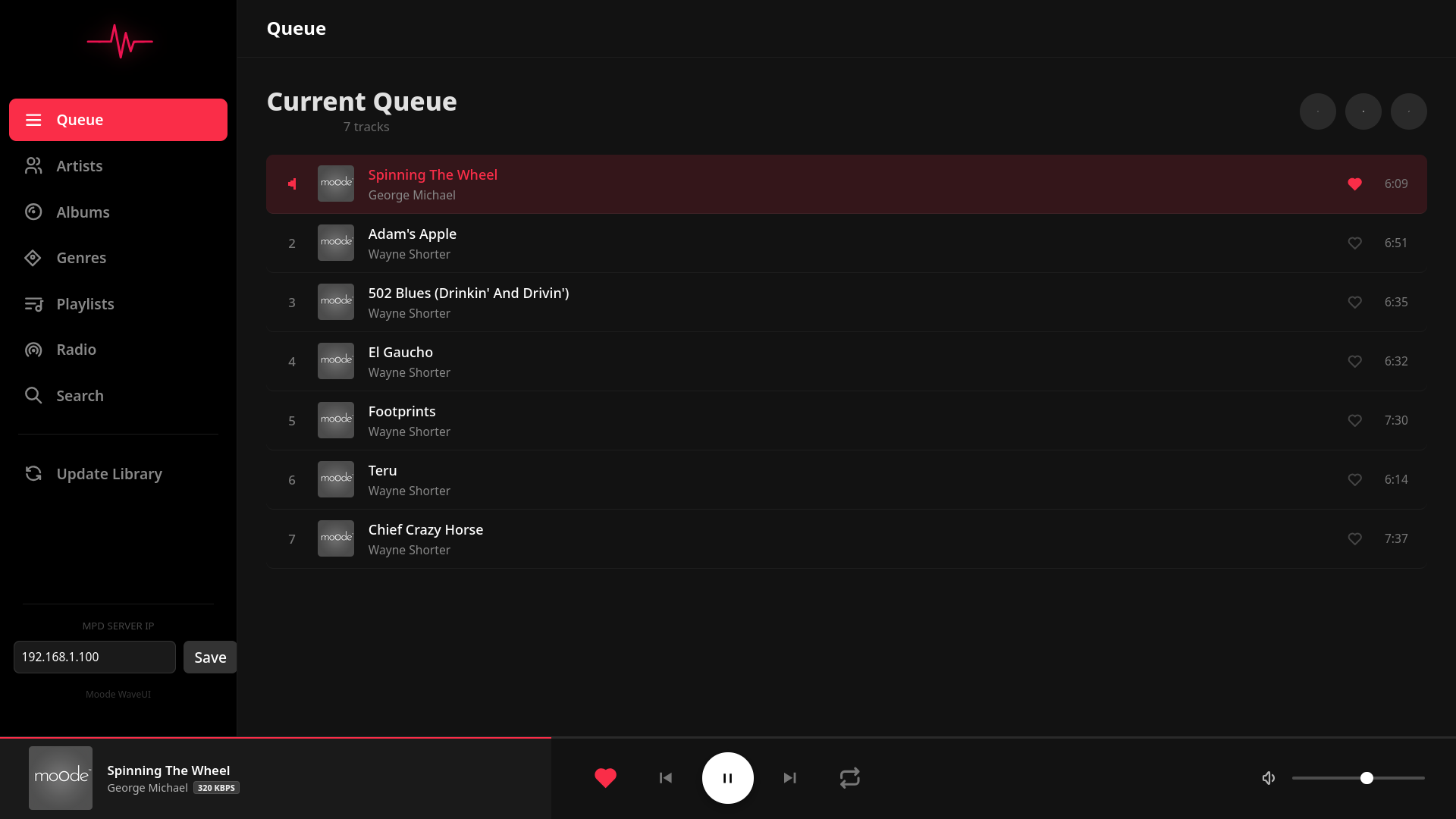1456x819 pixels.
Task: Like the Footprints track using its heart
Action: (x=1354, y=421)
